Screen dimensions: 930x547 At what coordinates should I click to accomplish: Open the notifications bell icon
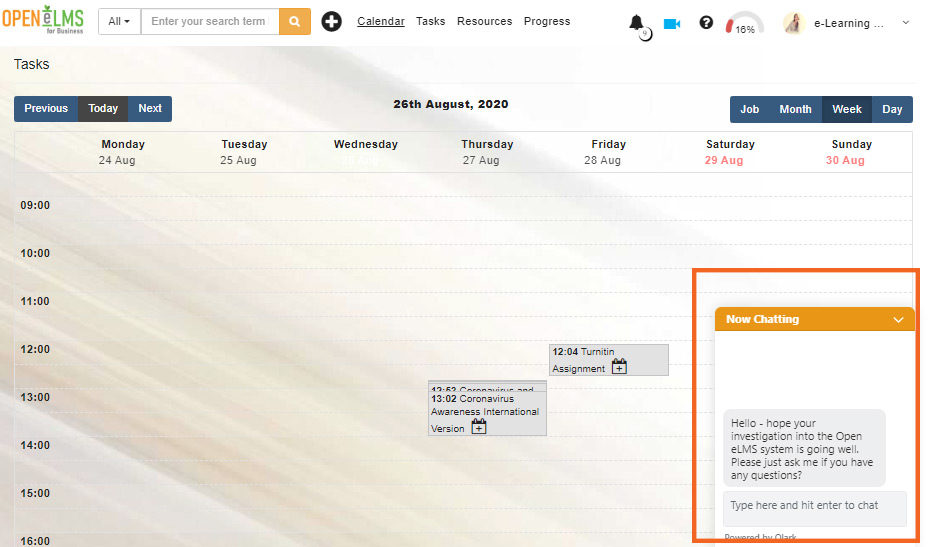637,22
